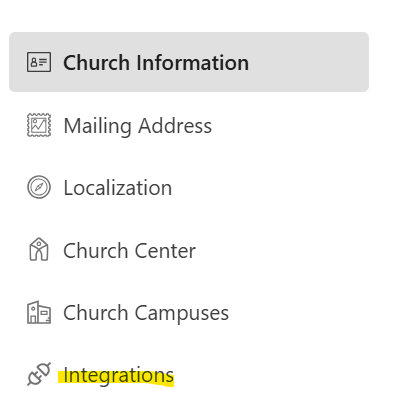Select the compass icon next to Localization
394x413 pixels.
coord(39,187)
